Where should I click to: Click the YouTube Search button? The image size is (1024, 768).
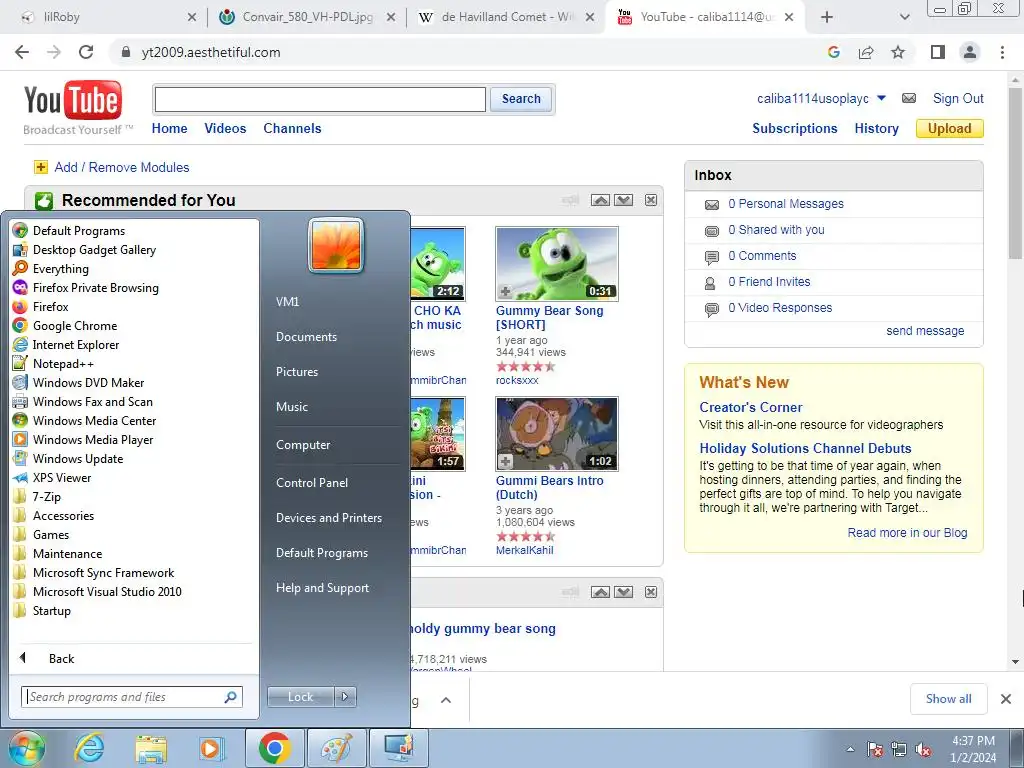pos(520,99)
